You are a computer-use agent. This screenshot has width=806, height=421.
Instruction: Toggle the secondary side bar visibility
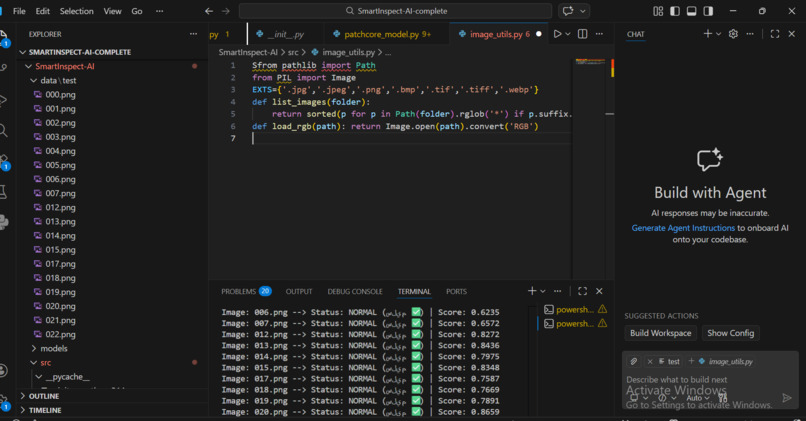708,11
